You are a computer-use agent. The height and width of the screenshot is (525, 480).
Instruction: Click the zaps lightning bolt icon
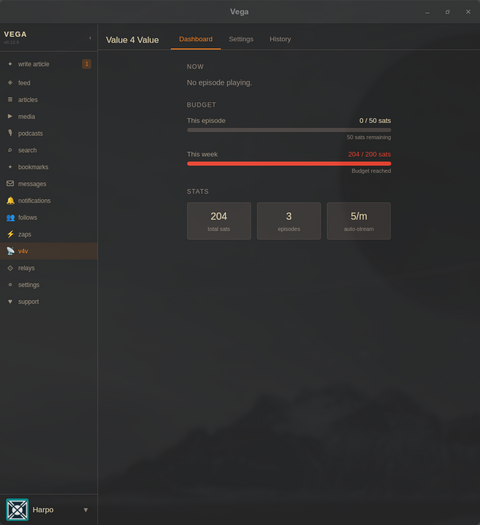pos(10,234)
